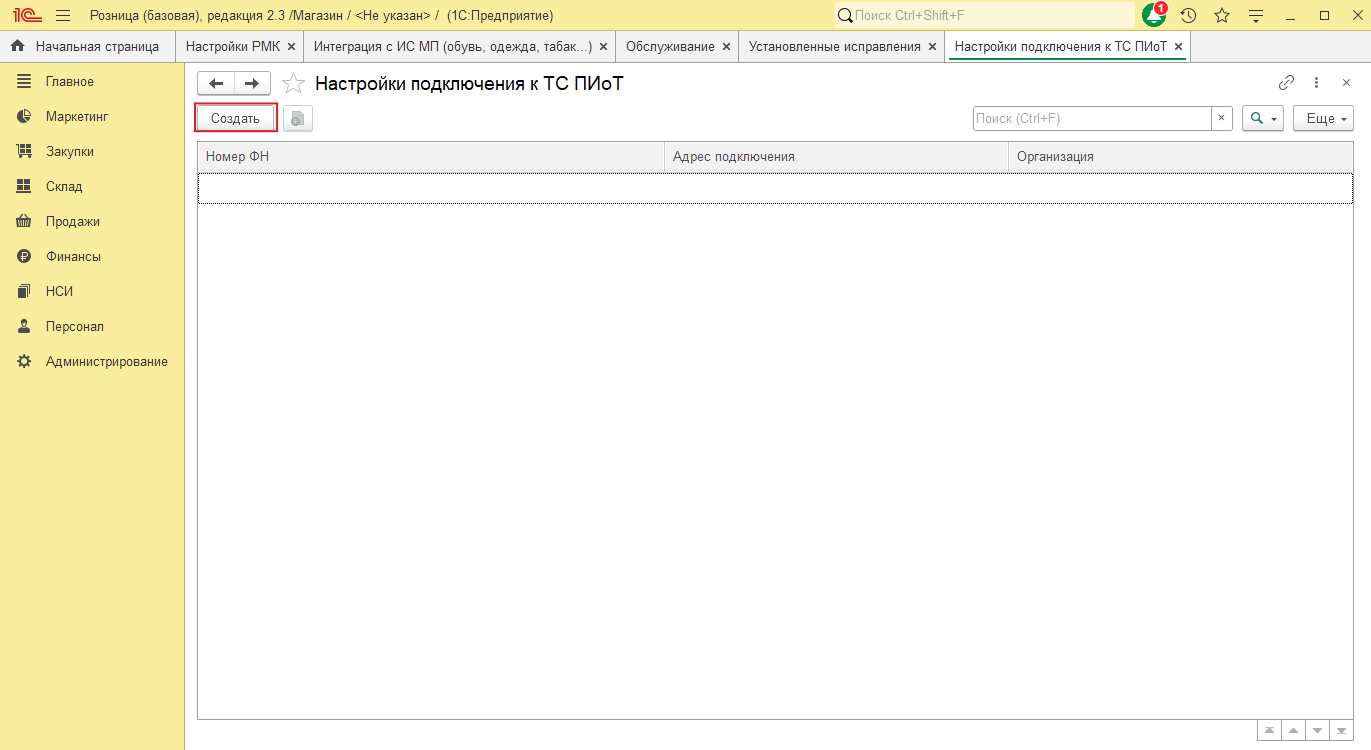Open the service menu lines icon

point(1256,15)
